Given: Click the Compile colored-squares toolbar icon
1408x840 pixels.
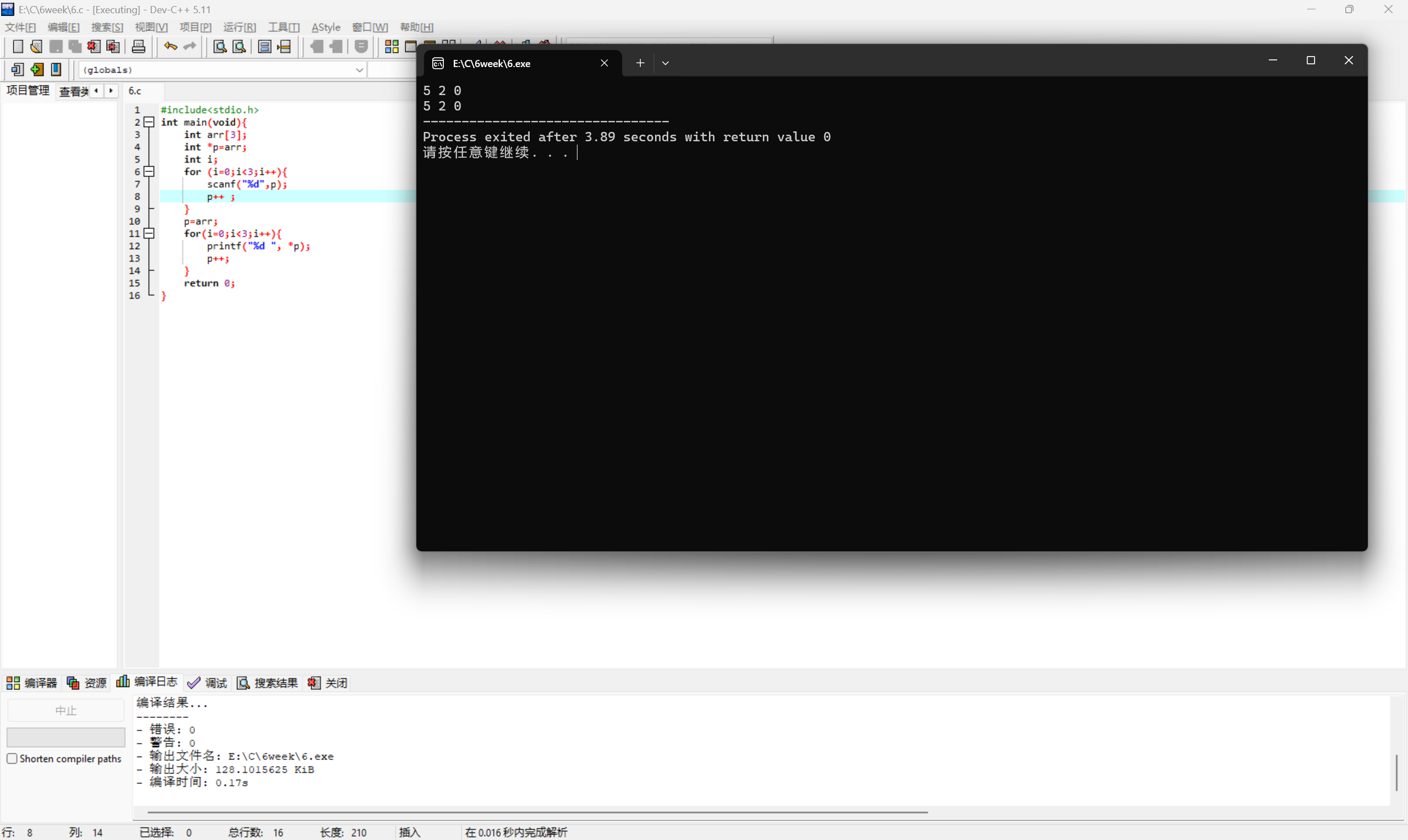Looking at the screenshot, I should (x=392, y=46).
